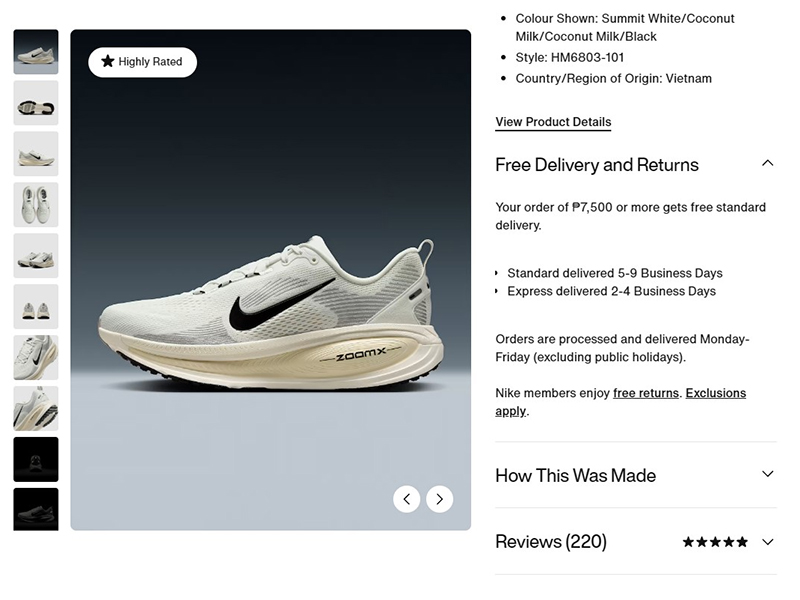Click the Highly Rated star badge
The image size is (800, 600).
(142, 62)
